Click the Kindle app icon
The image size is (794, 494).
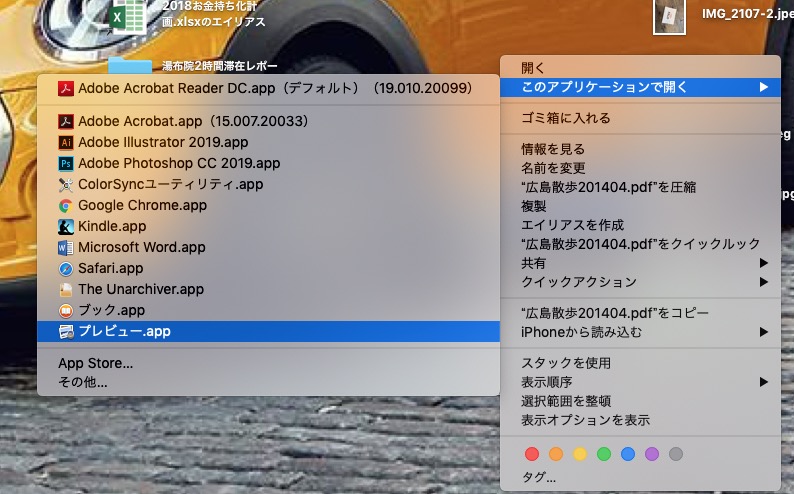(66, 226)
